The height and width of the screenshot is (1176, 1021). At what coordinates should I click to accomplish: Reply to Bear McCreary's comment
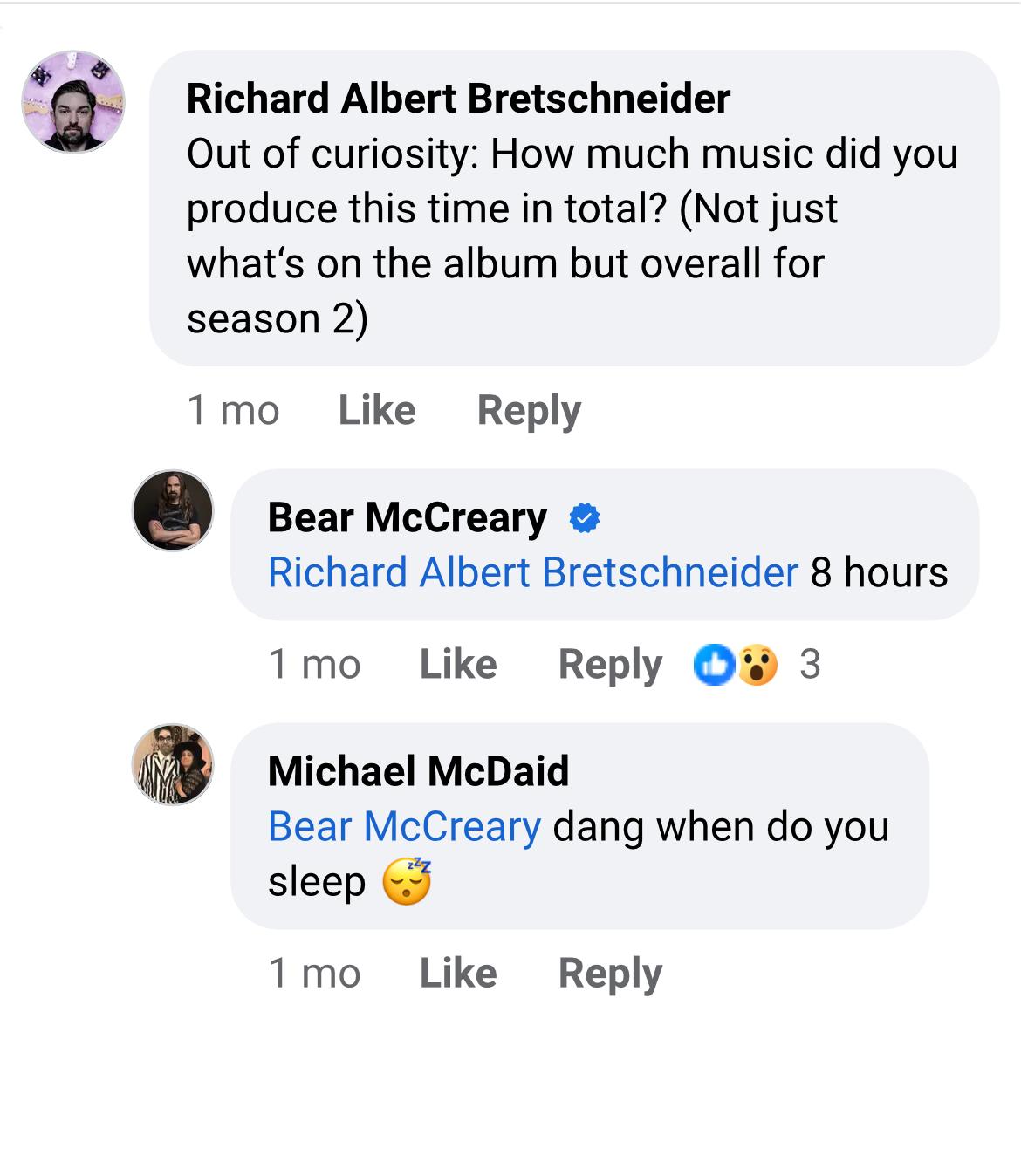[610, 665]
